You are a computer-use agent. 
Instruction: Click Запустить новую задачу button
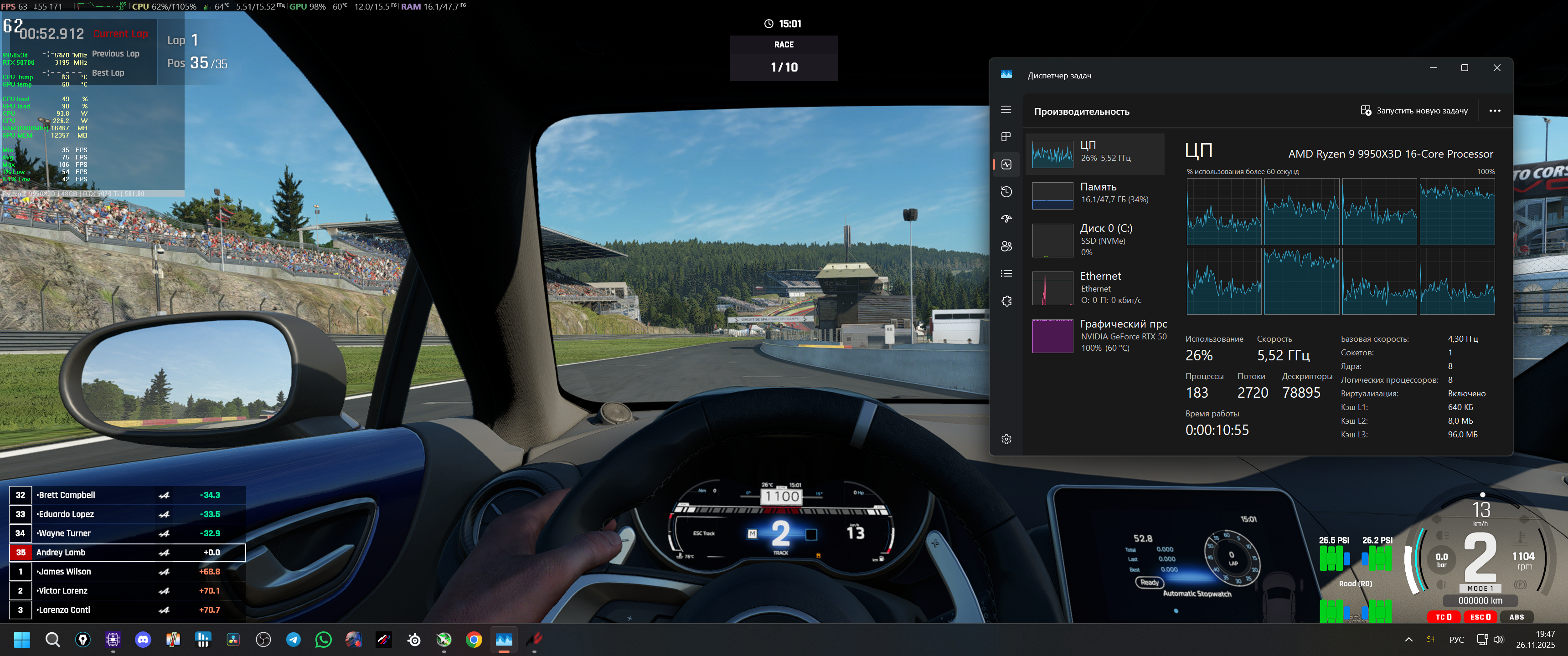(x=1414, y=111)
